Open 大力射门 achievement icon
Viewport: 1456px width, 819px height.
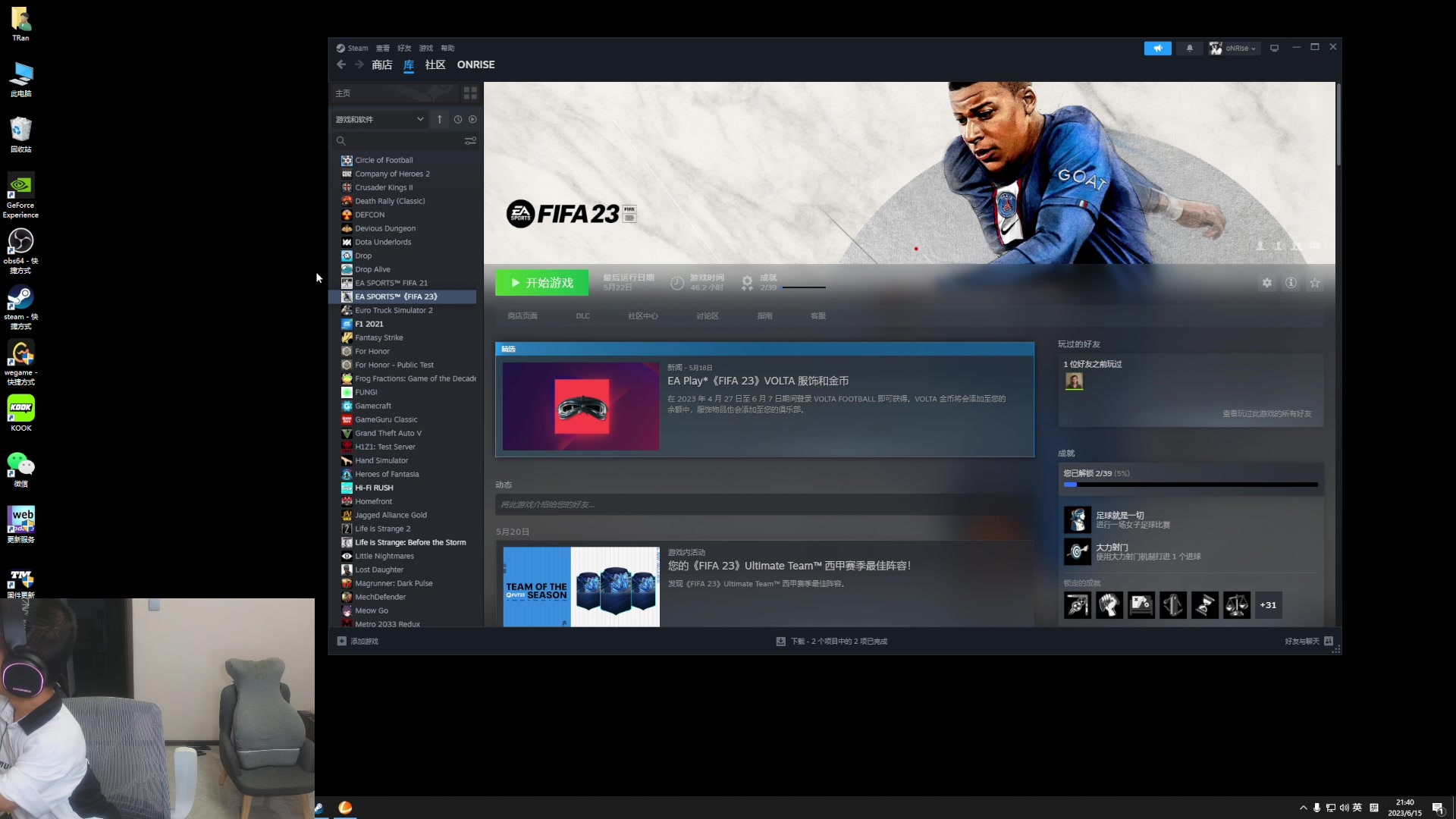click(x=1078, y=552)
